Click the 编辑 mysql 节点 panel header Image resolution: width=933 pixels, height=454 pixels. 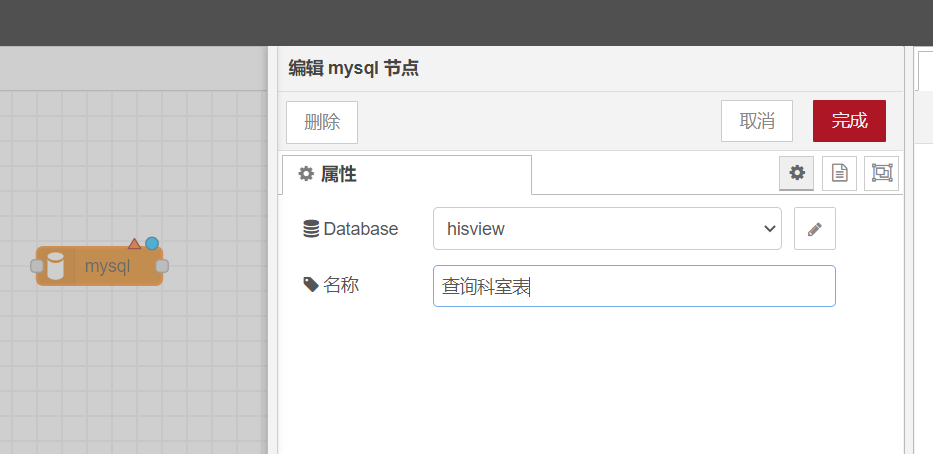[x=354, y=68]
